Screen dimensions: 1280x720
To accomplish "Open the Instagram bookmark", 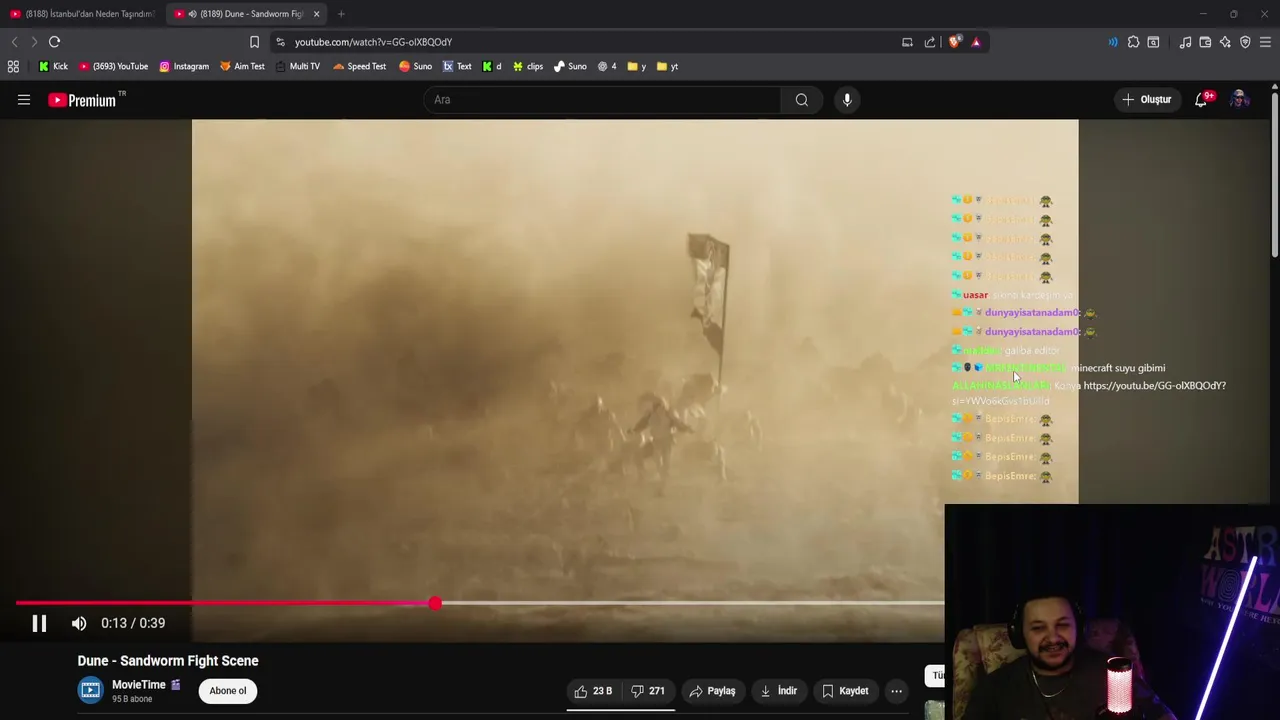I will 184,66.
